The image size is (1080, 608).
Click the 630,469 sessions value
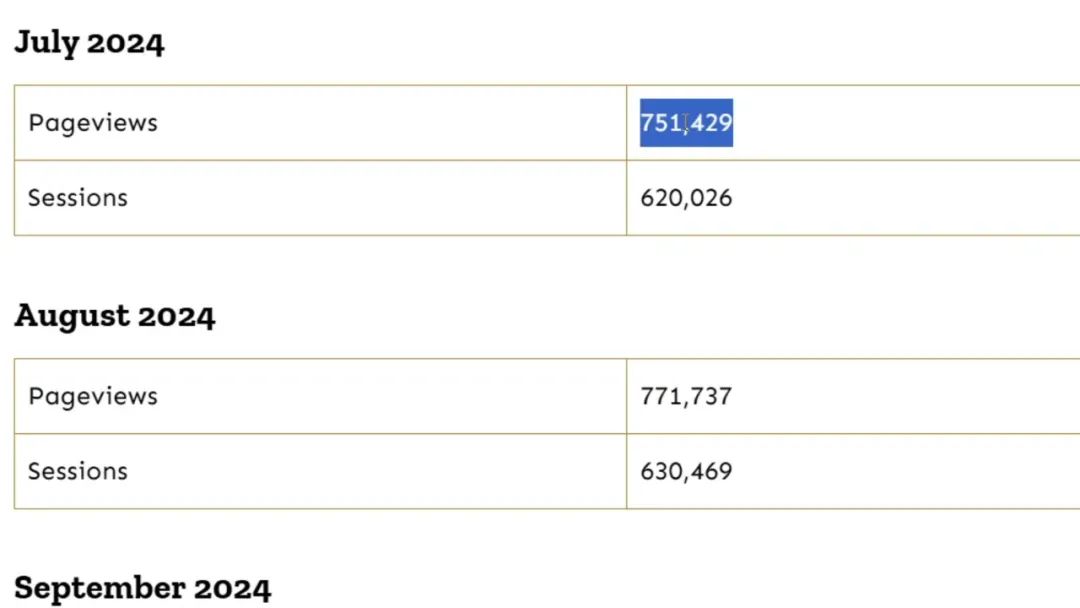[686, 471]
